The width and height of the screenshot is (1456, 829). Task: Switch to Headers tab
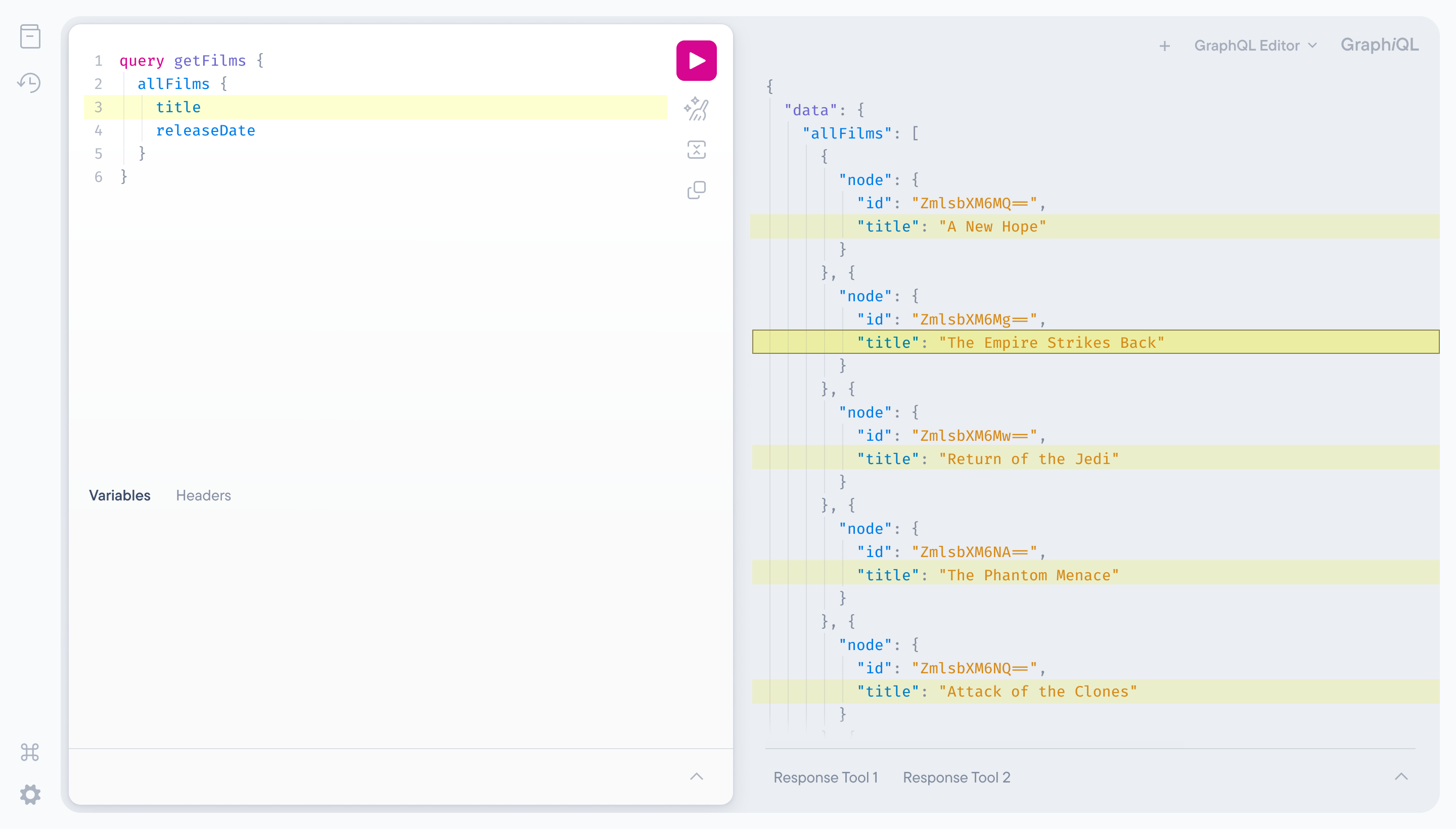pos(203,495)
